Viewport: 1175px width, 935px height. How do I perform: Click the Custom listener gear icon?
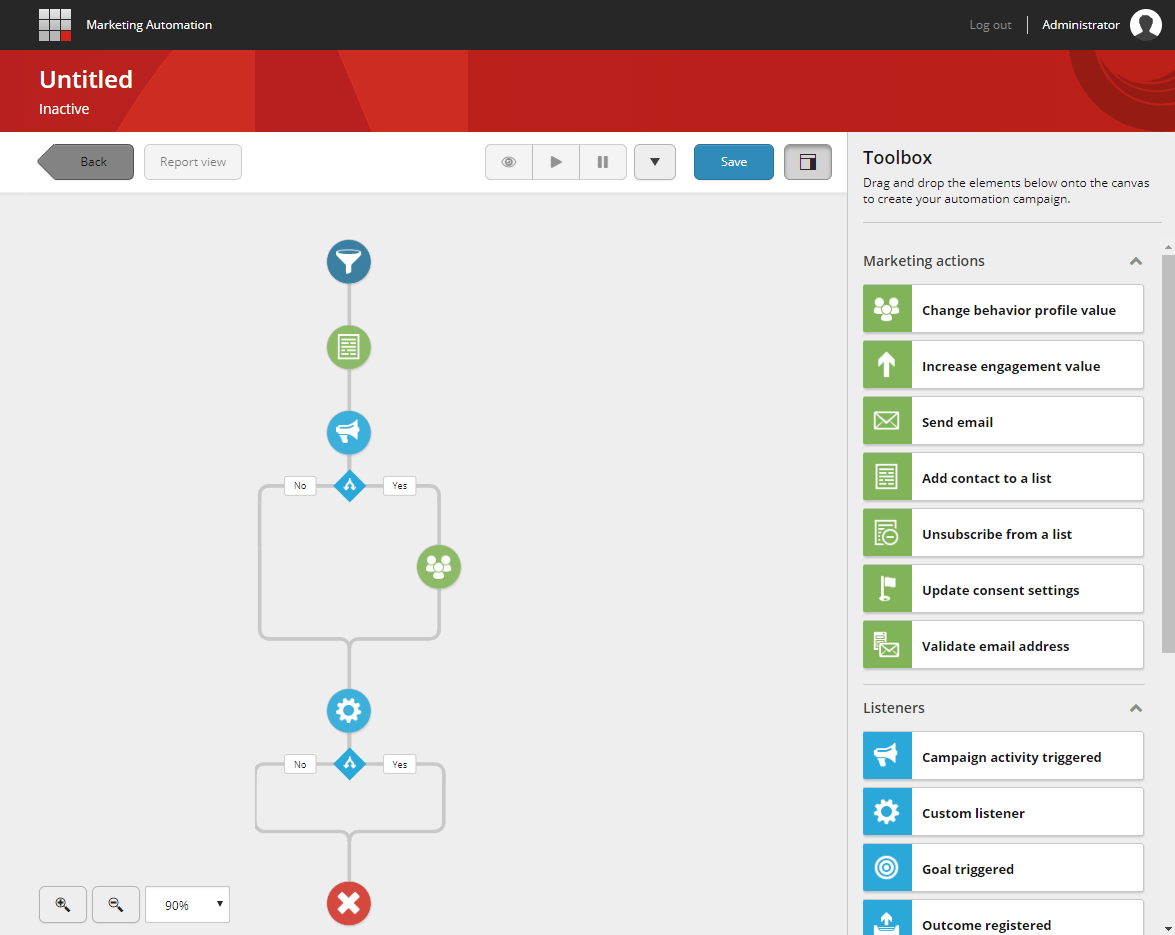887,811
